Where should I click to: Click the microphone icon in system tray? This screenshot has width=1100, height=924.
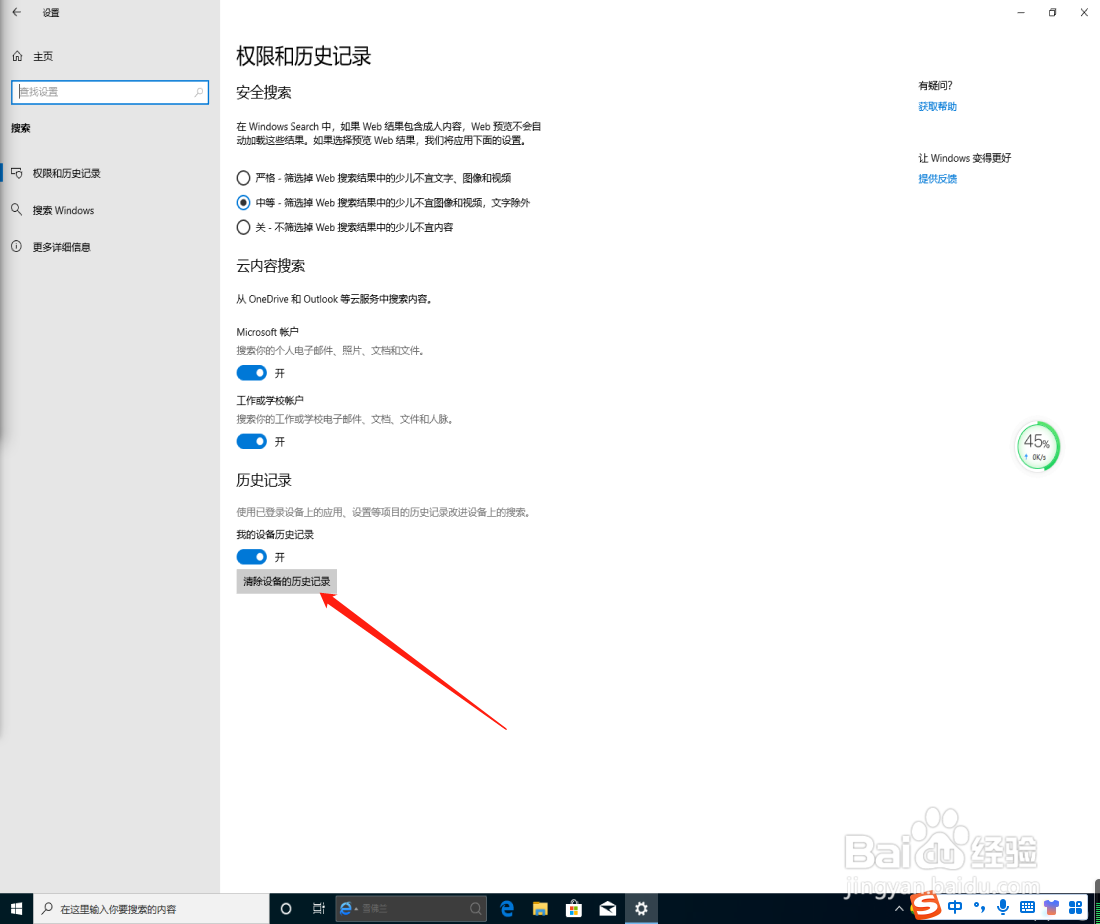pyautogui.click(x=1002, y=908)
